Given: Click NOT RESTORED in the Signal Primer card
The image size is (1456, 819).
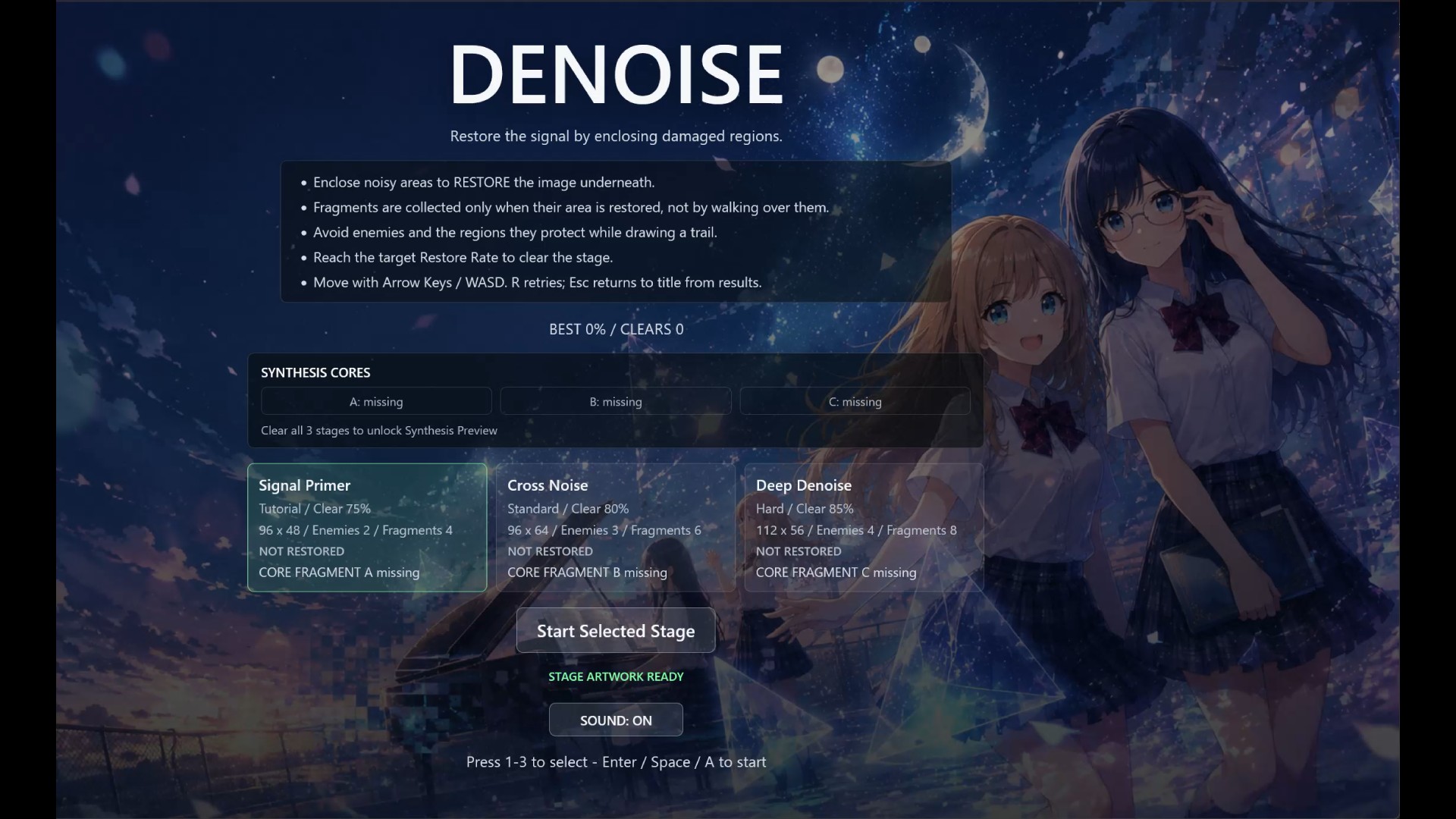Looking at the screenshot, I should click(x=301, y=551).
